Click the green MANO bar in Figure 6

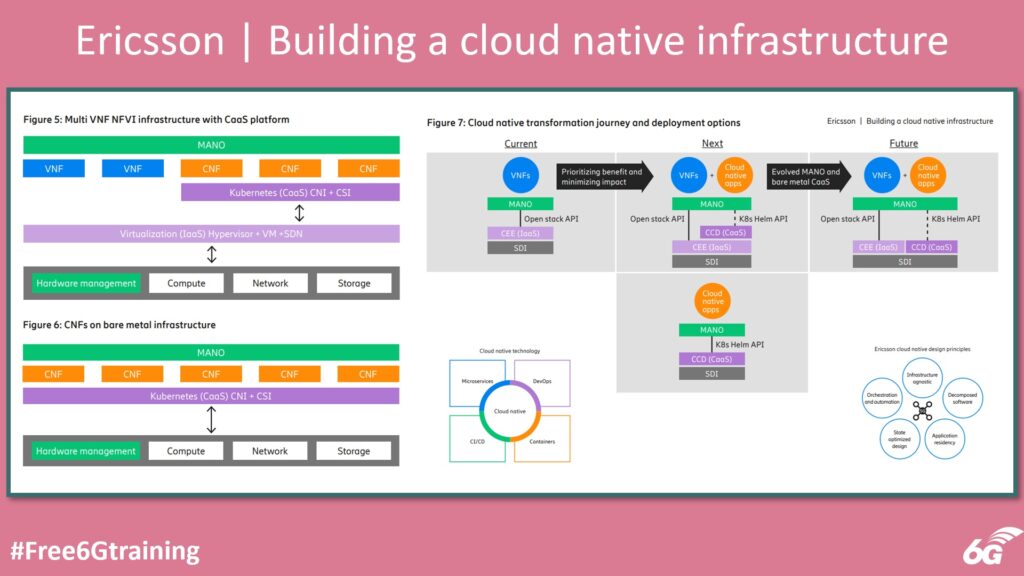[x=211, y=353]
